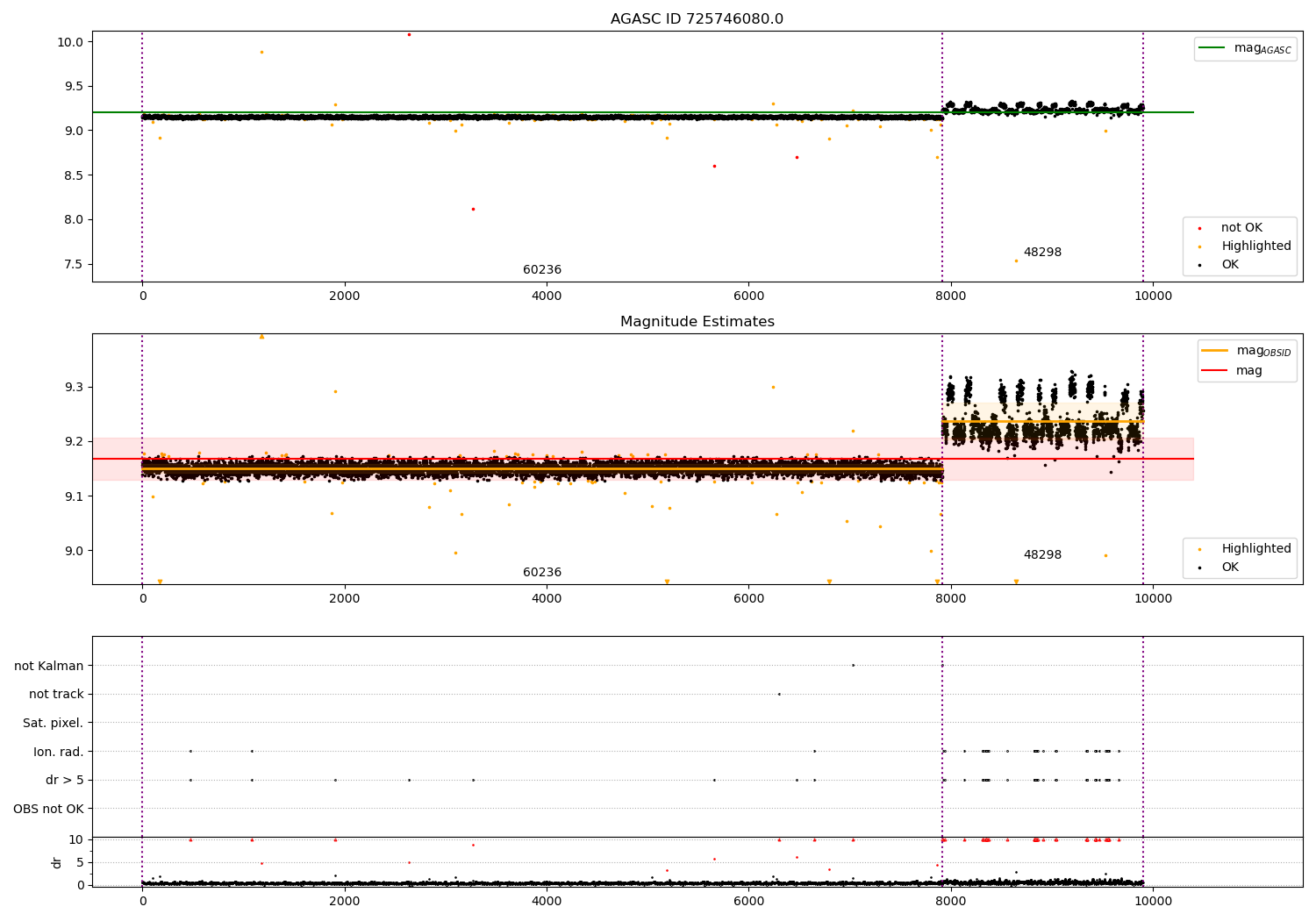Click the '10000' x-axis tick in the bottom plot

[x=1153, y=902]
